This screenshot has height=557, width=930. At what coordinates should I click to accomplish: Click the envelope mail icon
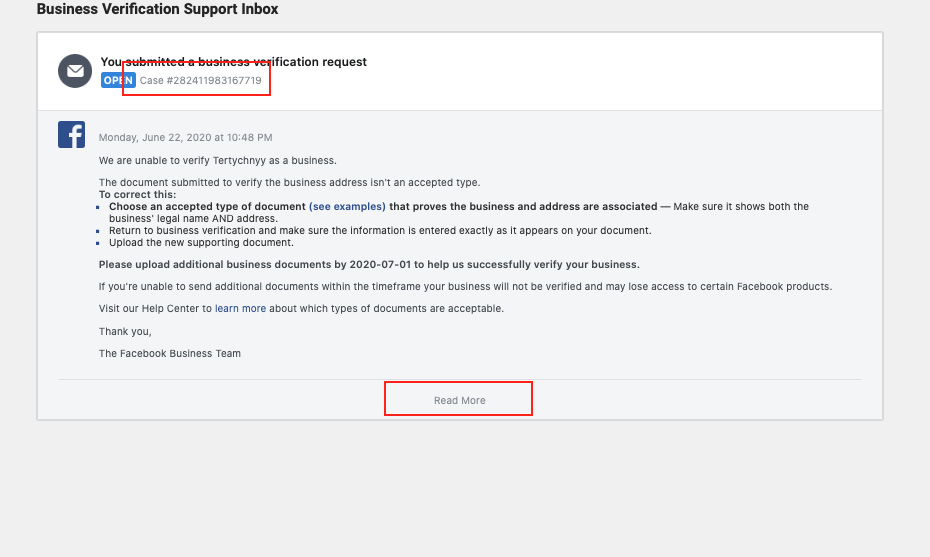tap(75, 71)
